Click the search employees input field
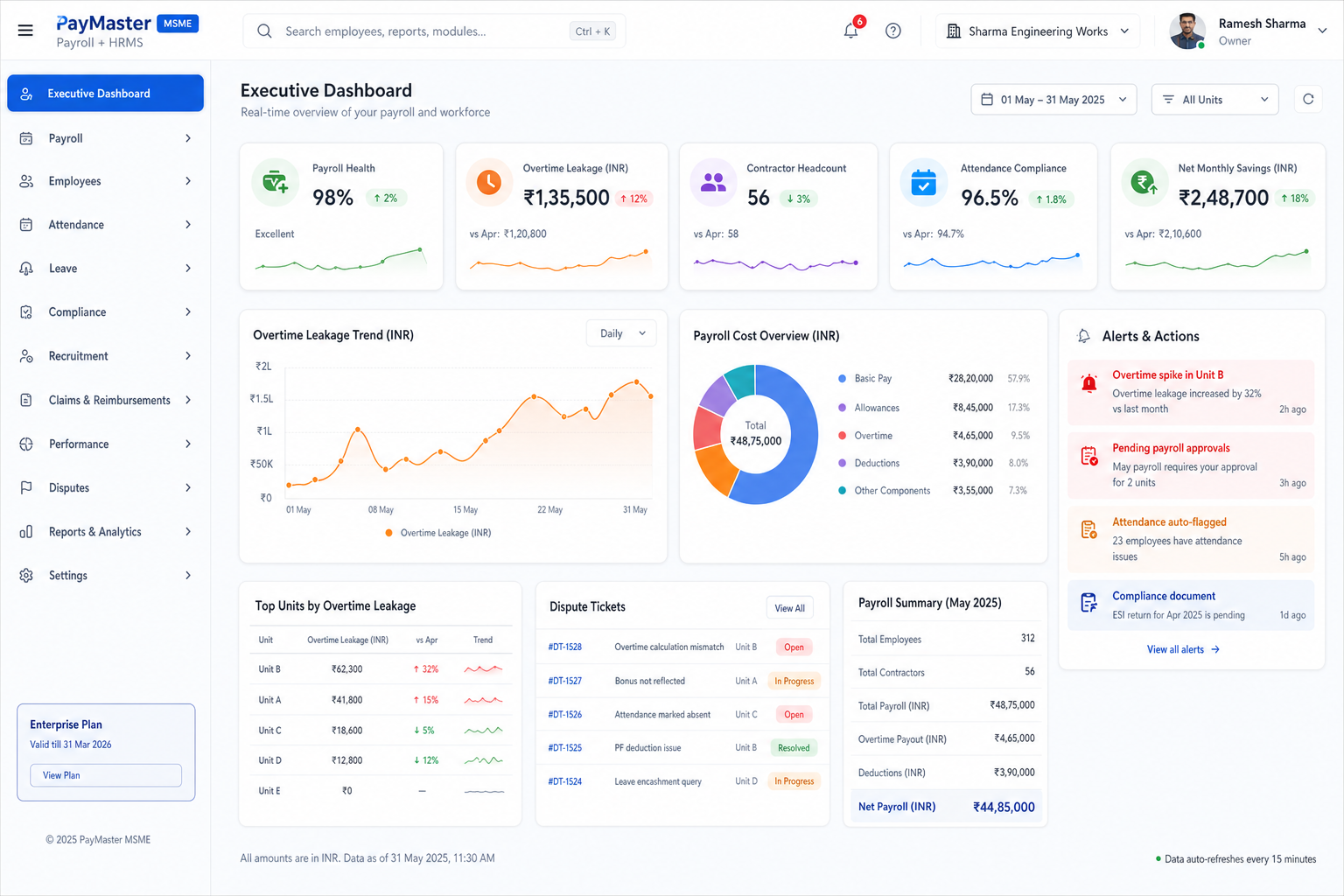 (x=434, y=31)
